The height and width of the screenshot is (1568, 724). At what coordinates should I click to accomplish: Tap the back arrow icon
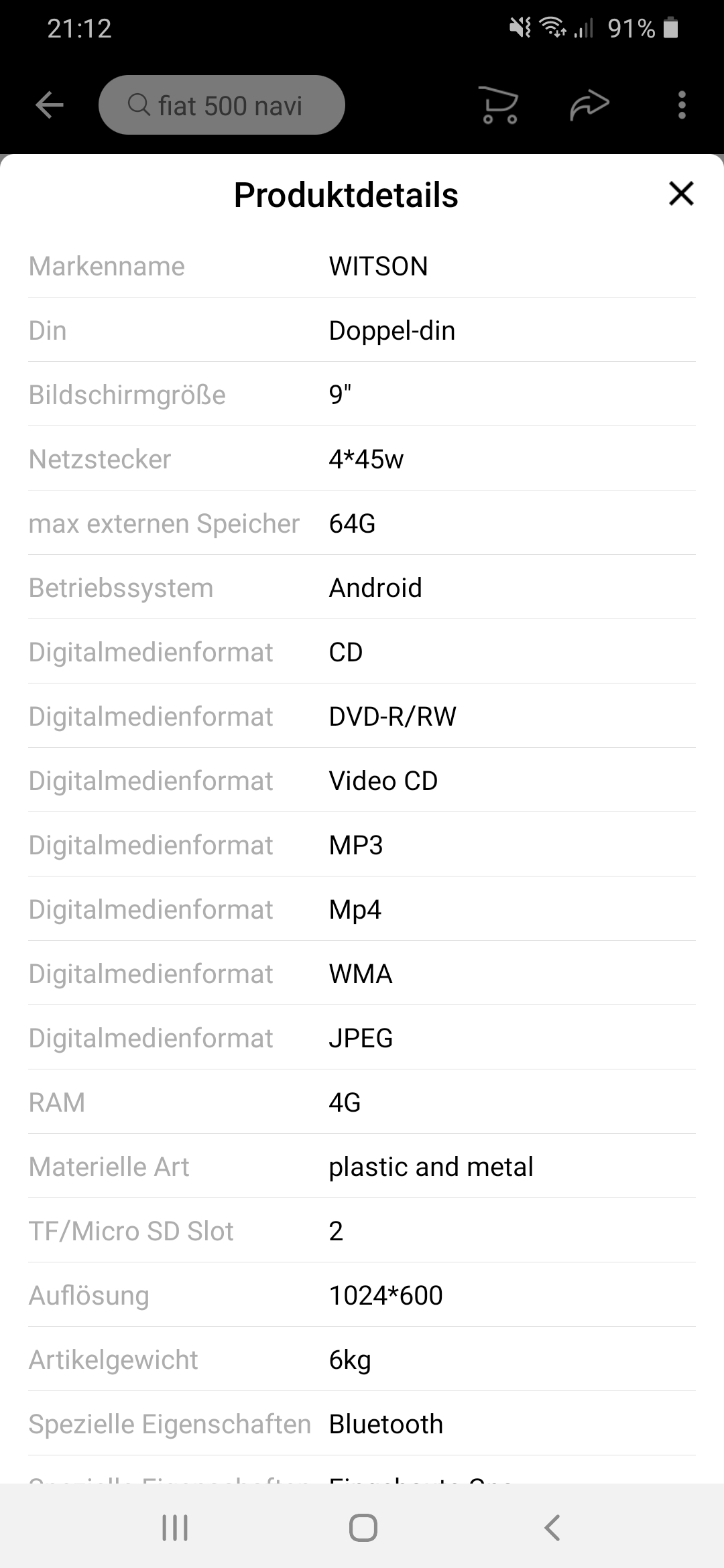point(50,105)
